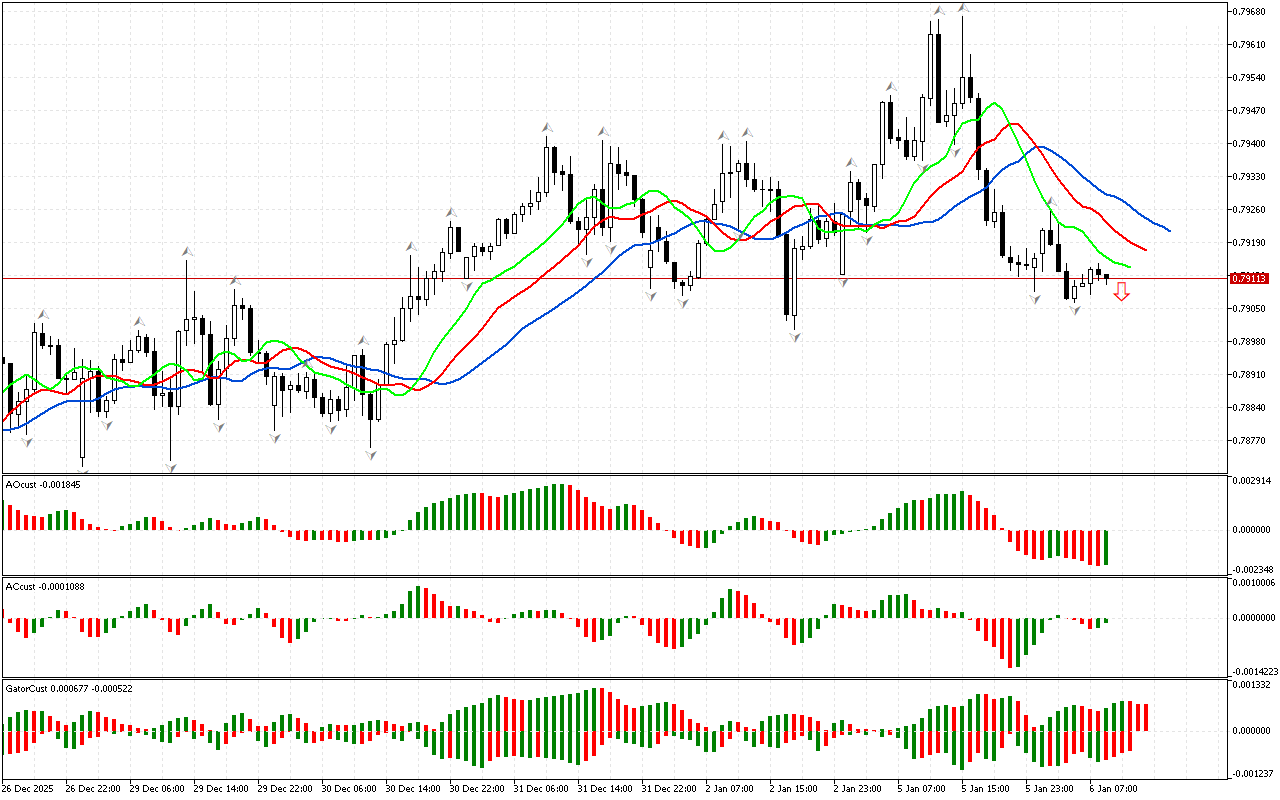Click the 0.002914 AO scale value
This screenshot has height=800, width=1280.
1253,481
